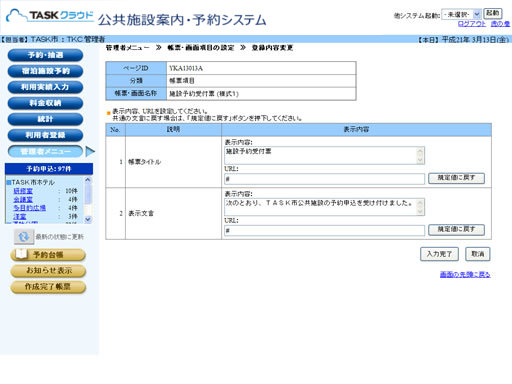512x384 pixels.
Task: Open the 宿泊施設予約 menu
Action: (x=45, y=71)
